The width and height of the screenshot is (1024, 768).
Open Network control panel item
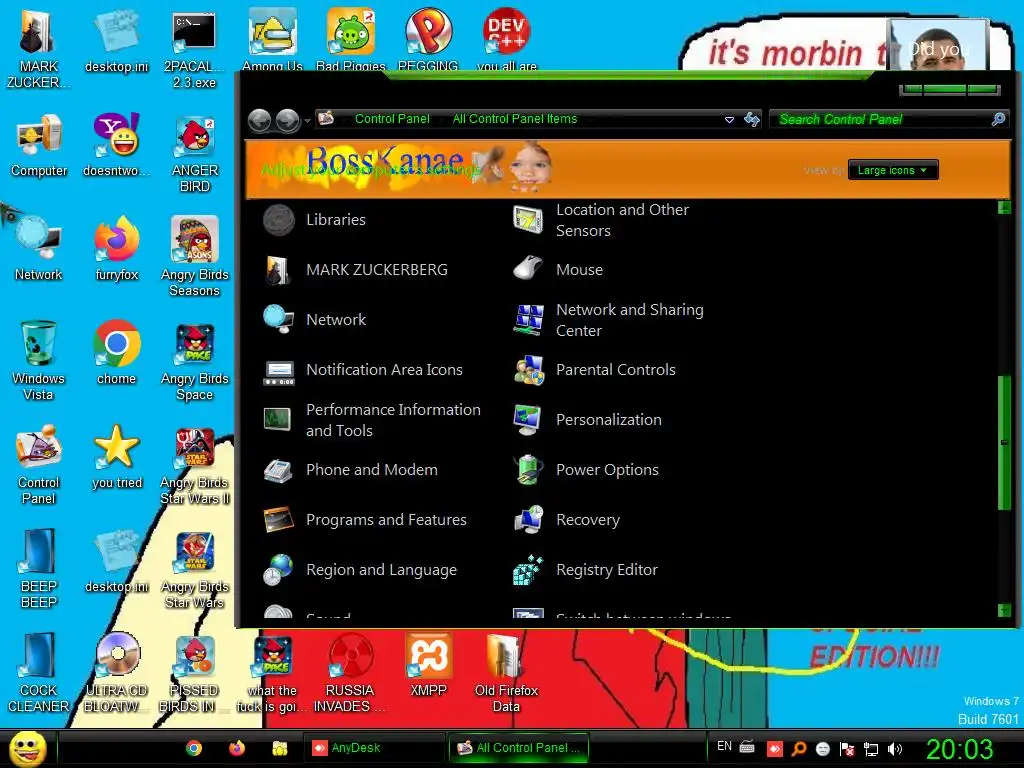(x=315, y=319)
